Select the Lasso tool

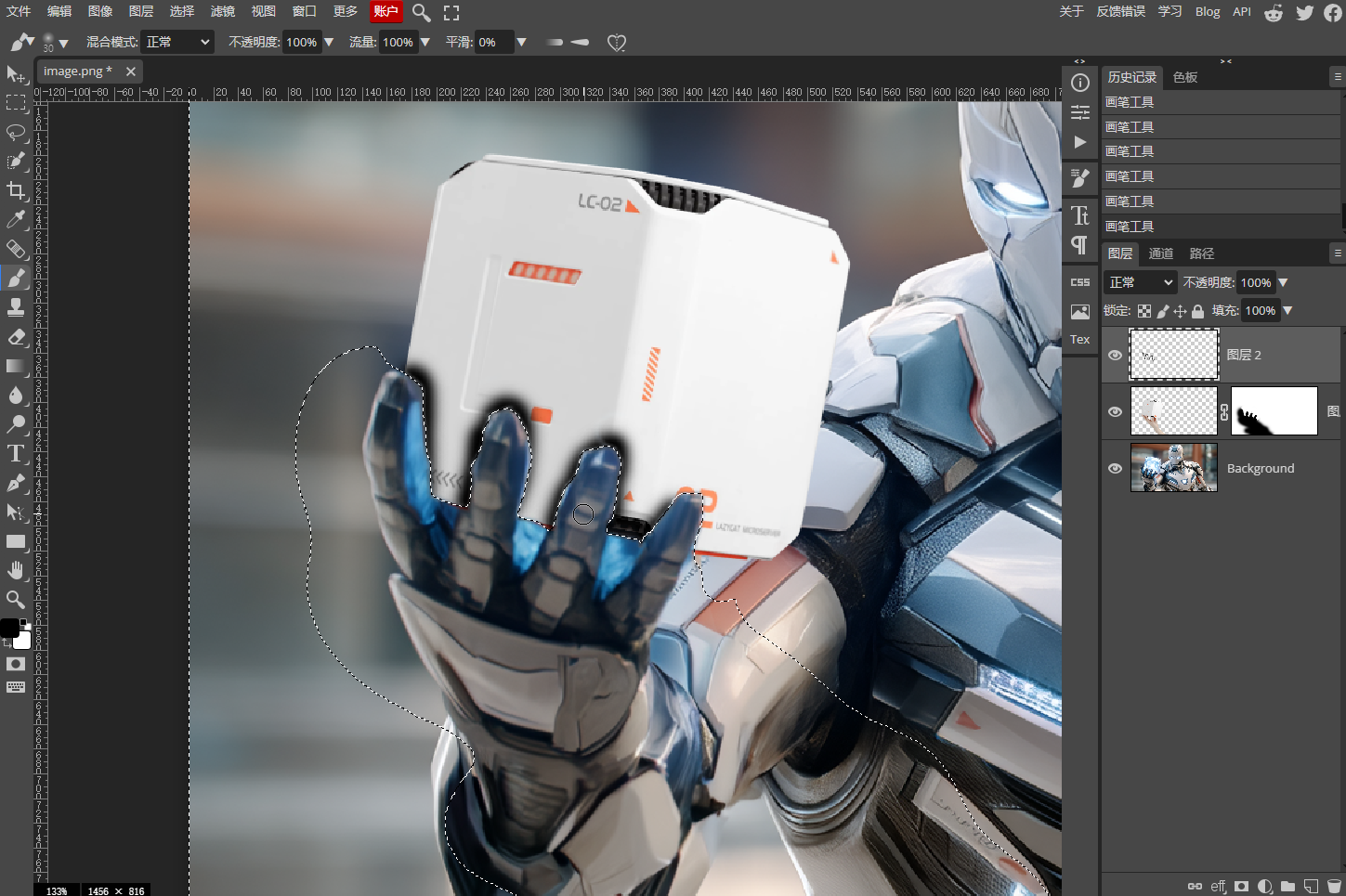(x=16, y=132)
